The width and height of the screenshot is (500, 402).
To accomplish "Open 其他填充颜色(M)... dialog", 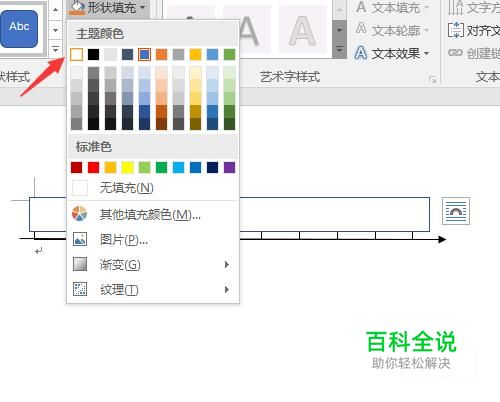I will pos(153,214).
